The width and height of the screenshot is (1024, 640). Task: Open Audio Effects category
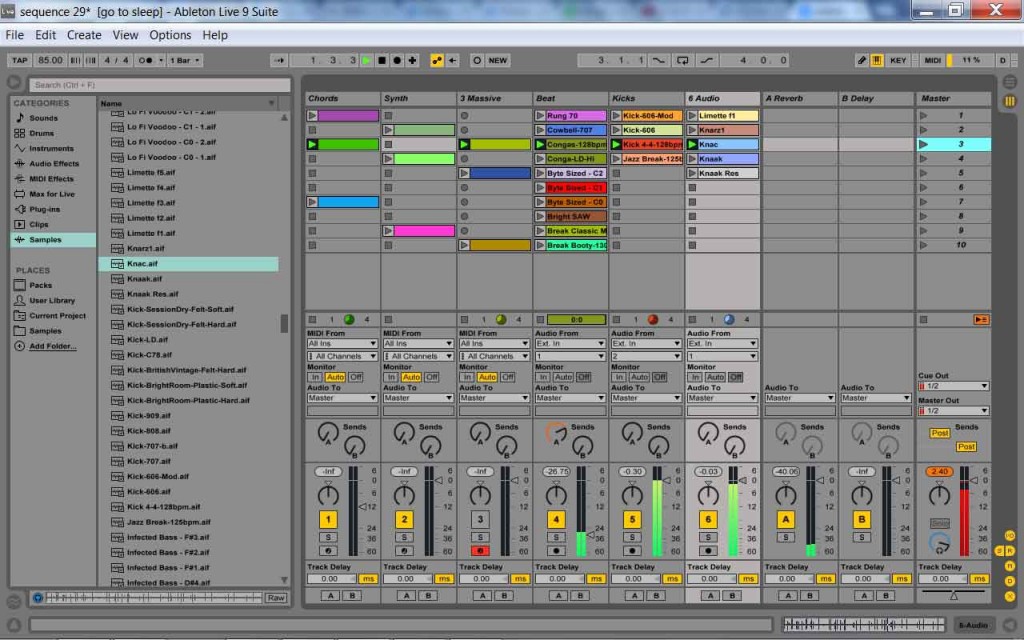tap(54, 163)
